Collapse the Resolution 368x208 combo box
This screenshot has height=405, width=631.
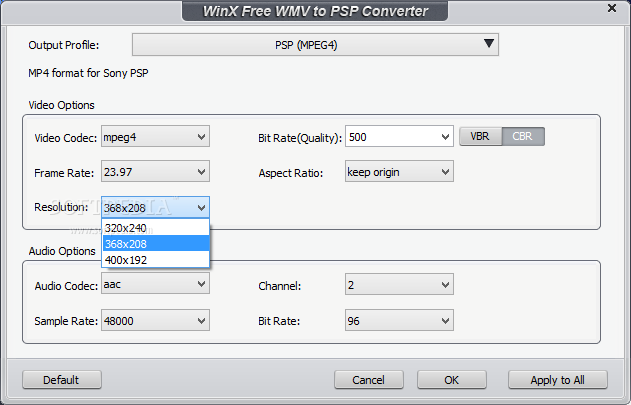point(155,207)
